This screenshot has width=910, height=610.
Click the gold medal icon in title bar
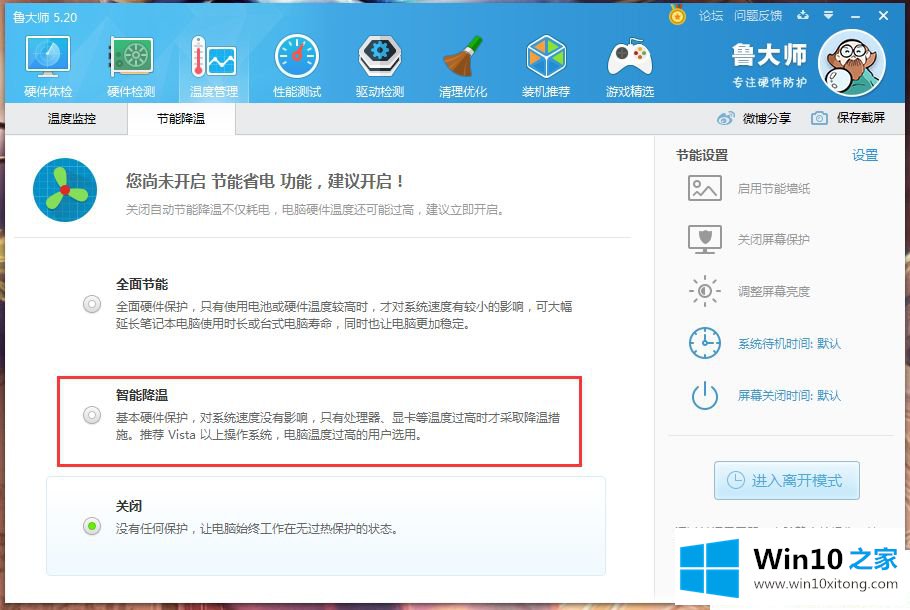point(677,15)
